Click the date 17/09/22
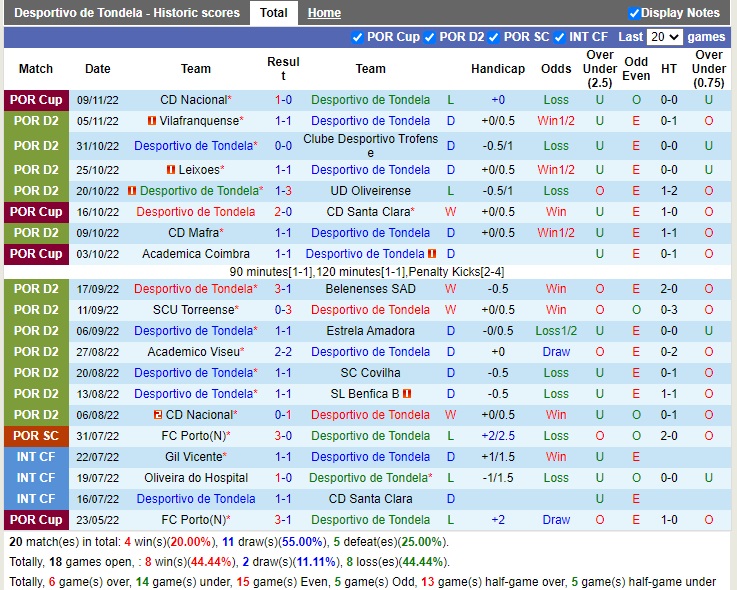 [x=98, y=289]
